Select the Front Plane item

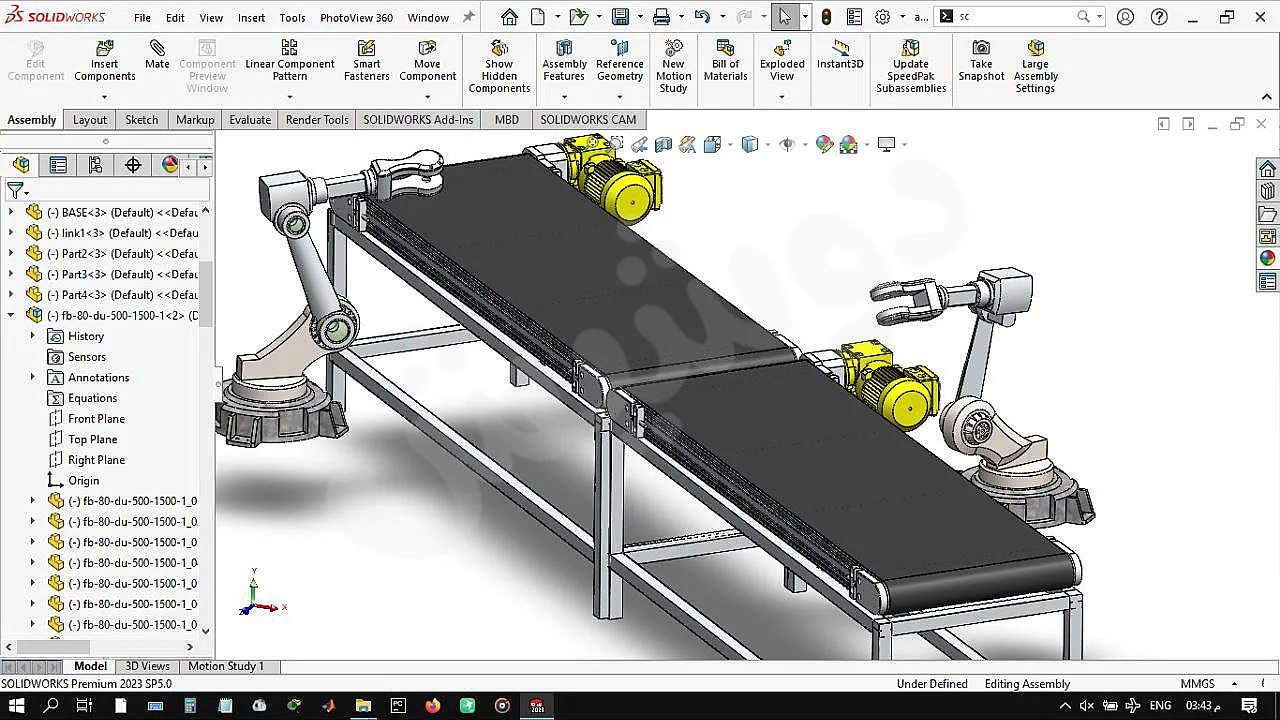(x=96, y=419)
